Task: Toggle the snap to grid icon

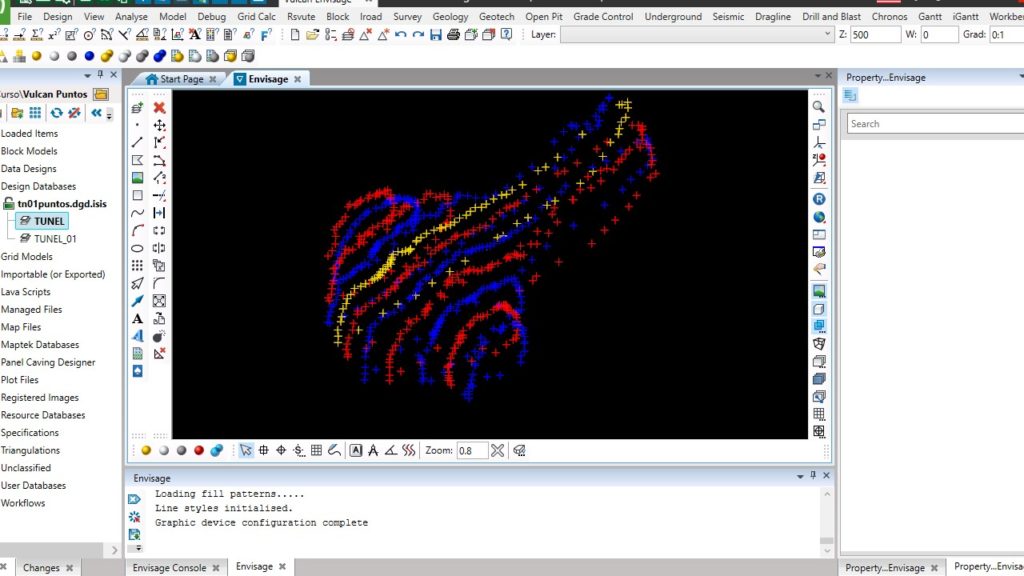Action: tap(316, 451)
